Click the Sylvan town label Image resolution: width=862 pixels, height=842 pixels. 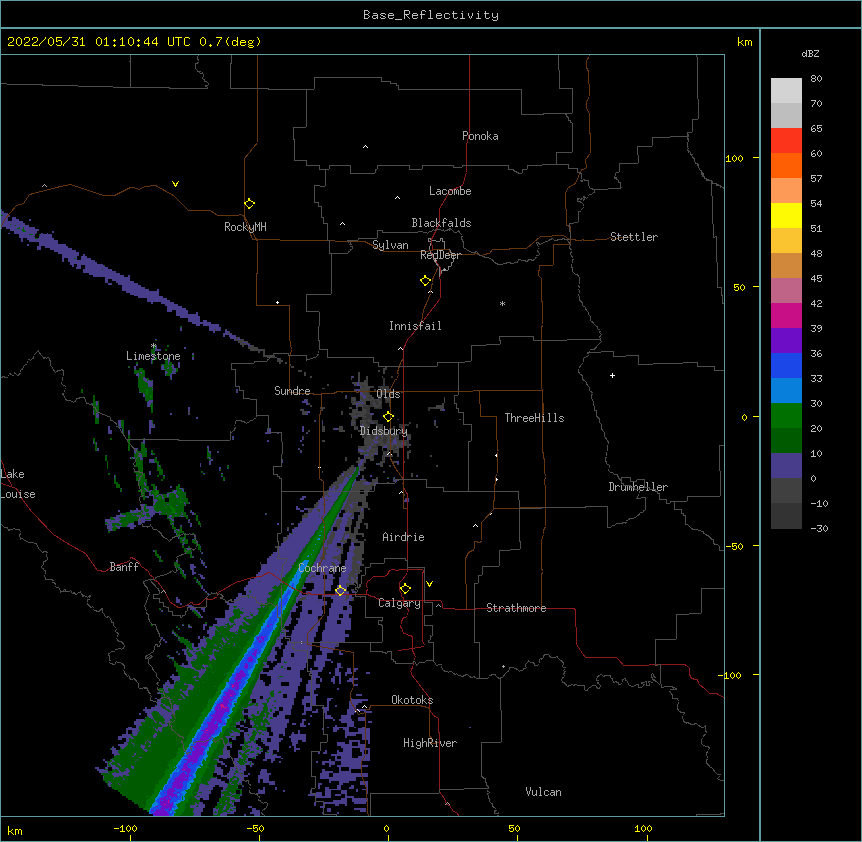click(390, 245)
